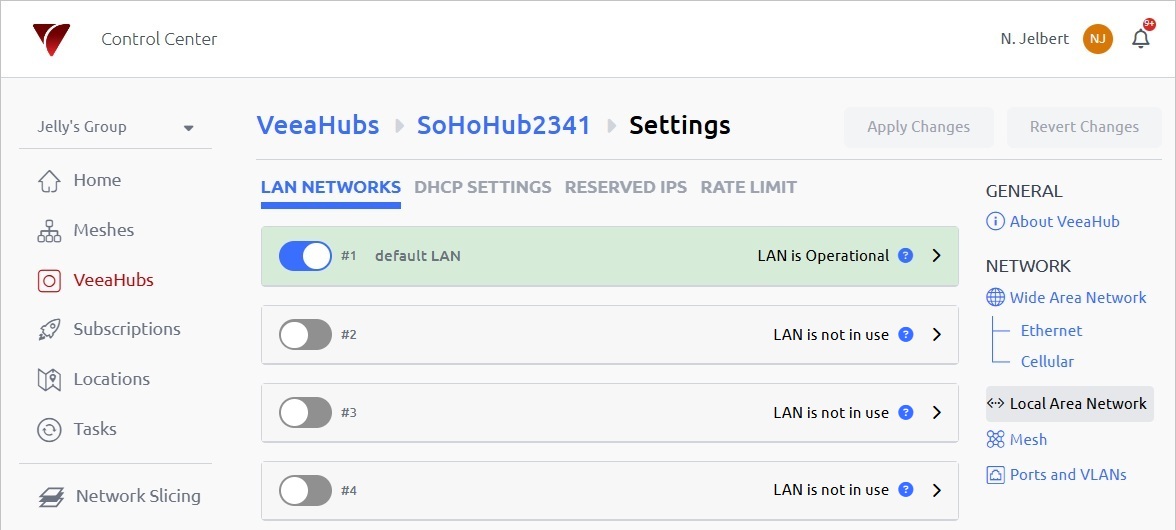Viewport: 1176px width, 530px height.
Task: Open Subscriptions in sidebar
Action: point(127,330)
